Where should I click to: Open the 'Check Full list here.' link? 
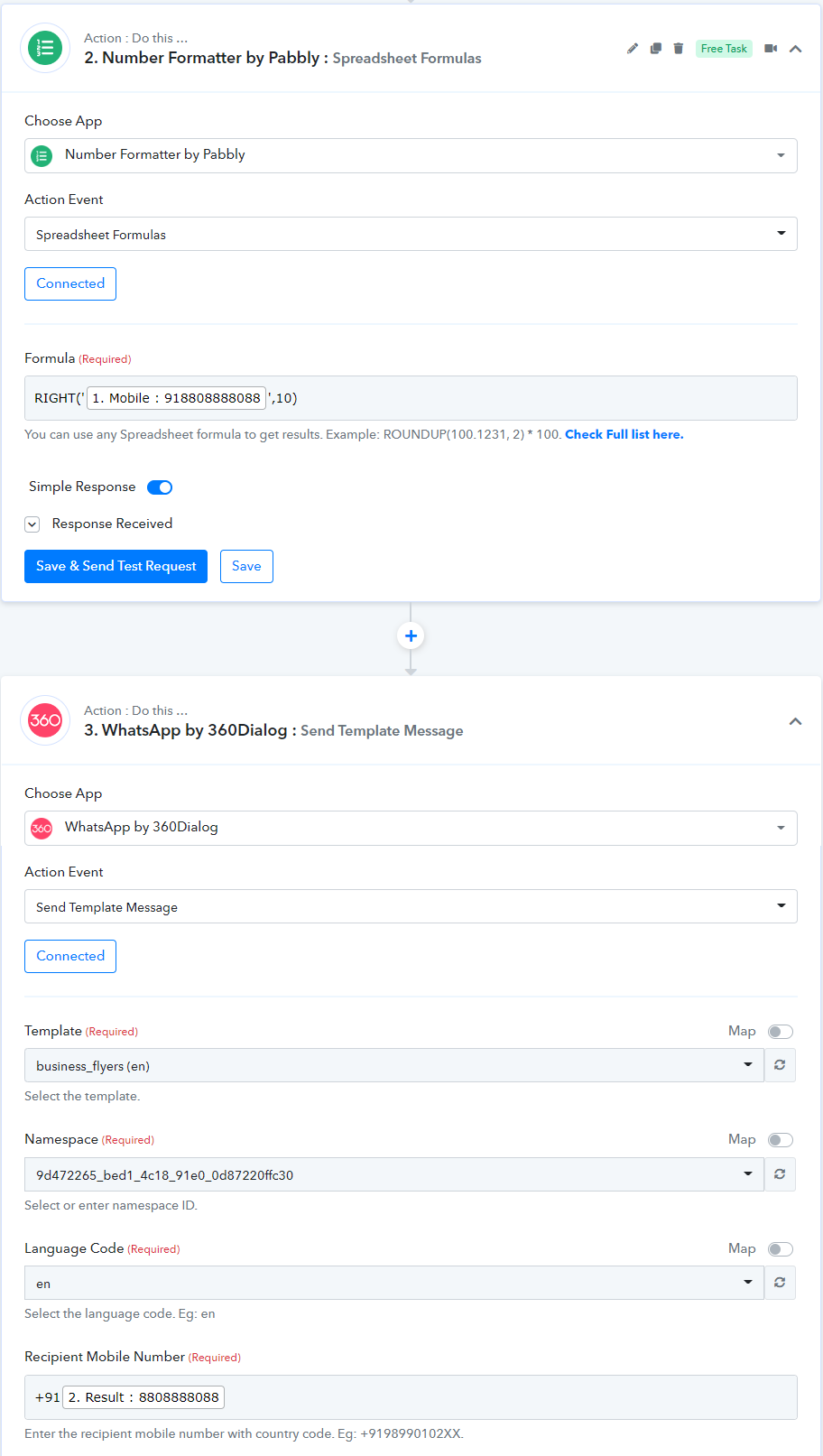tap(624, 434)
